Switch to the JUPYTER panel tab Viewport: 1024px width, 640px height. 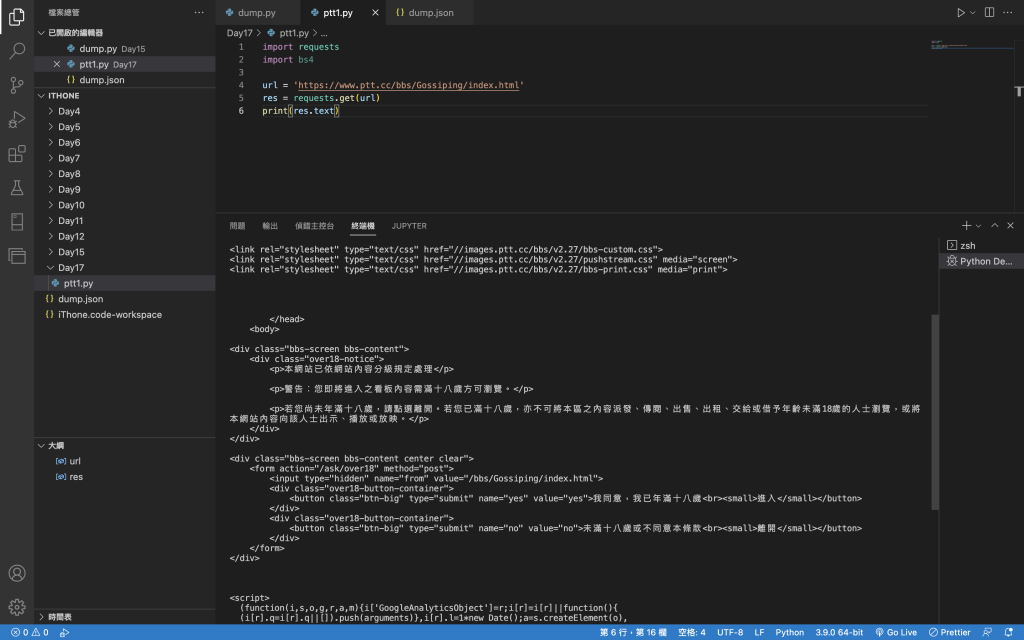[409, 226]
